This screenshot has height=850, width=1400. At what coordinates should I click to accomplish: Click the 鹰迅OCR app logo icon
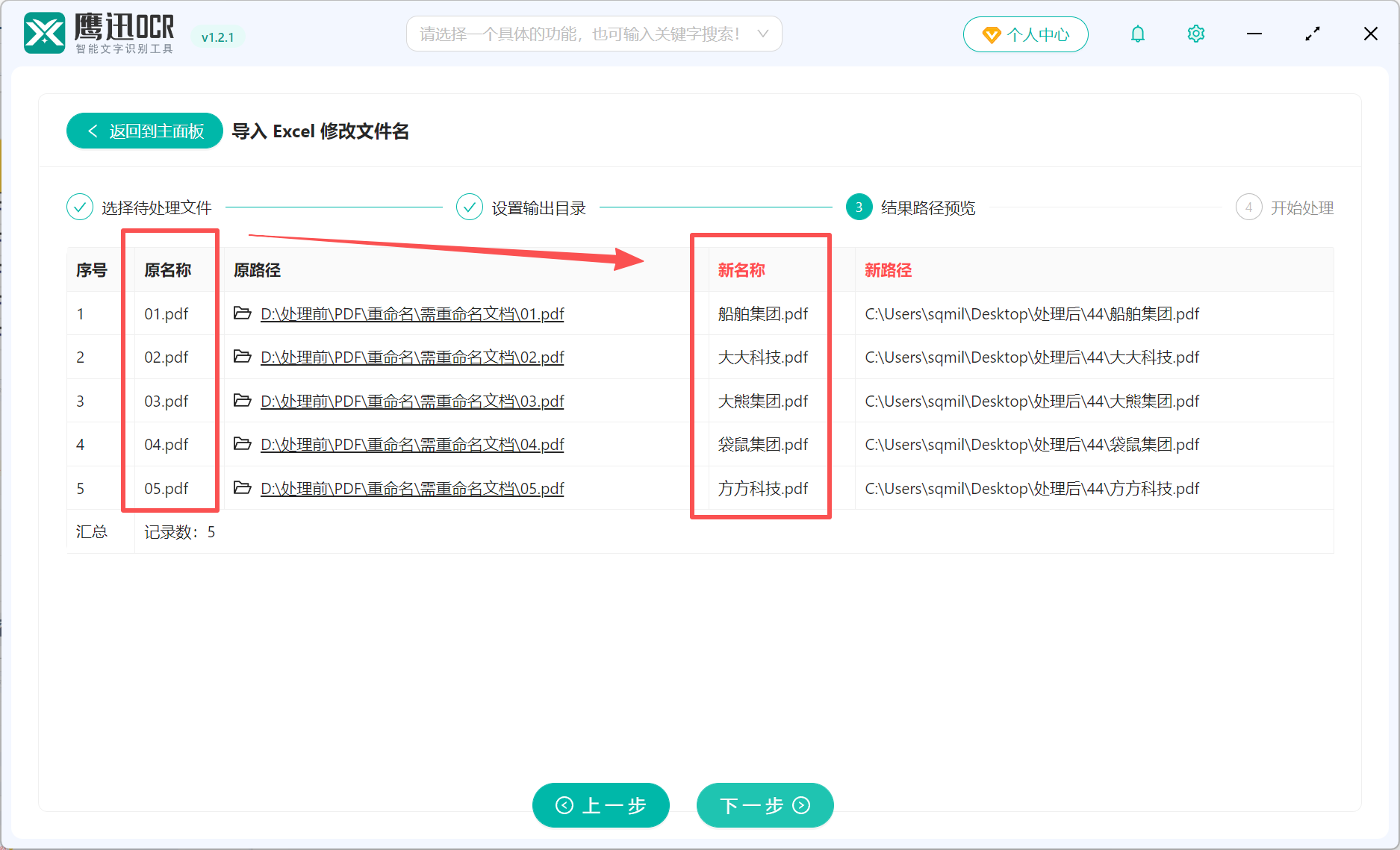(45, 34)
